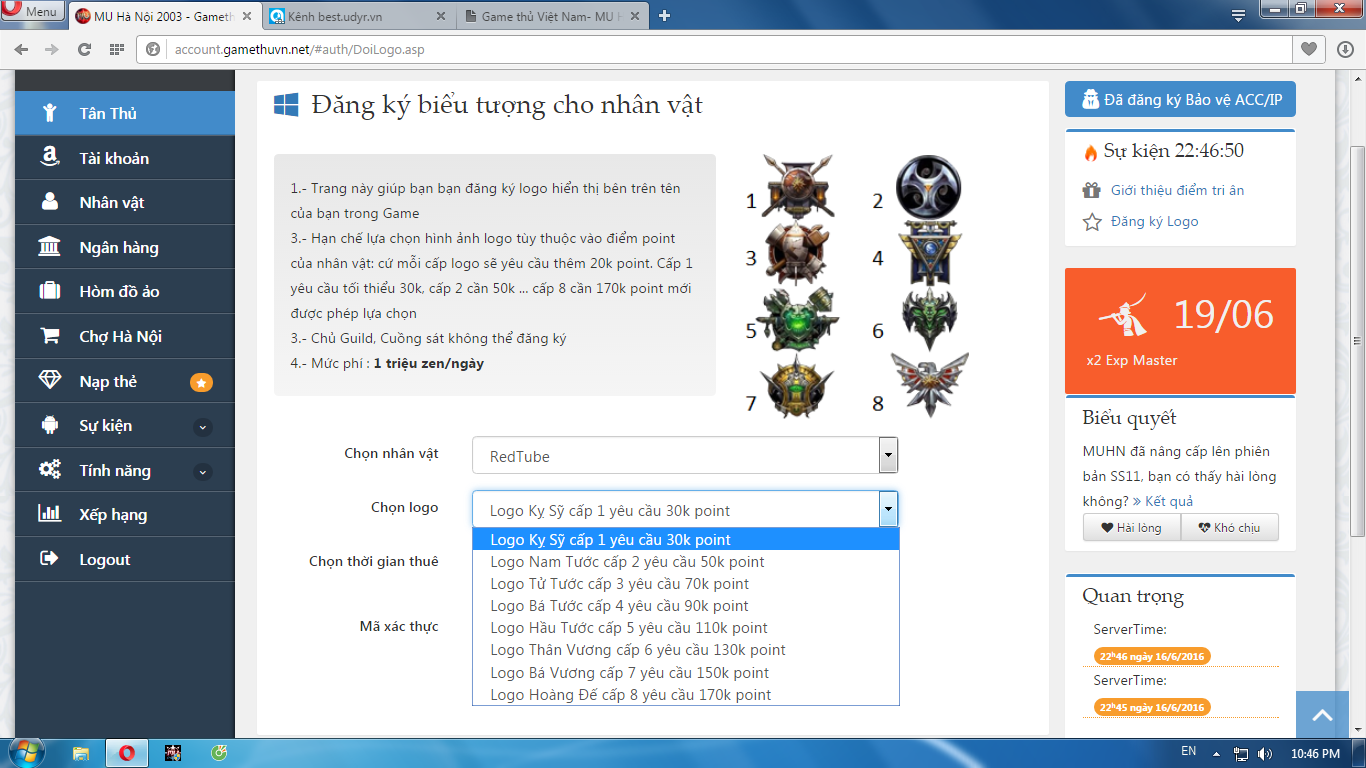
Task: Click the diamond icon beside Nạp thẻ
Action: coord(49,381)
